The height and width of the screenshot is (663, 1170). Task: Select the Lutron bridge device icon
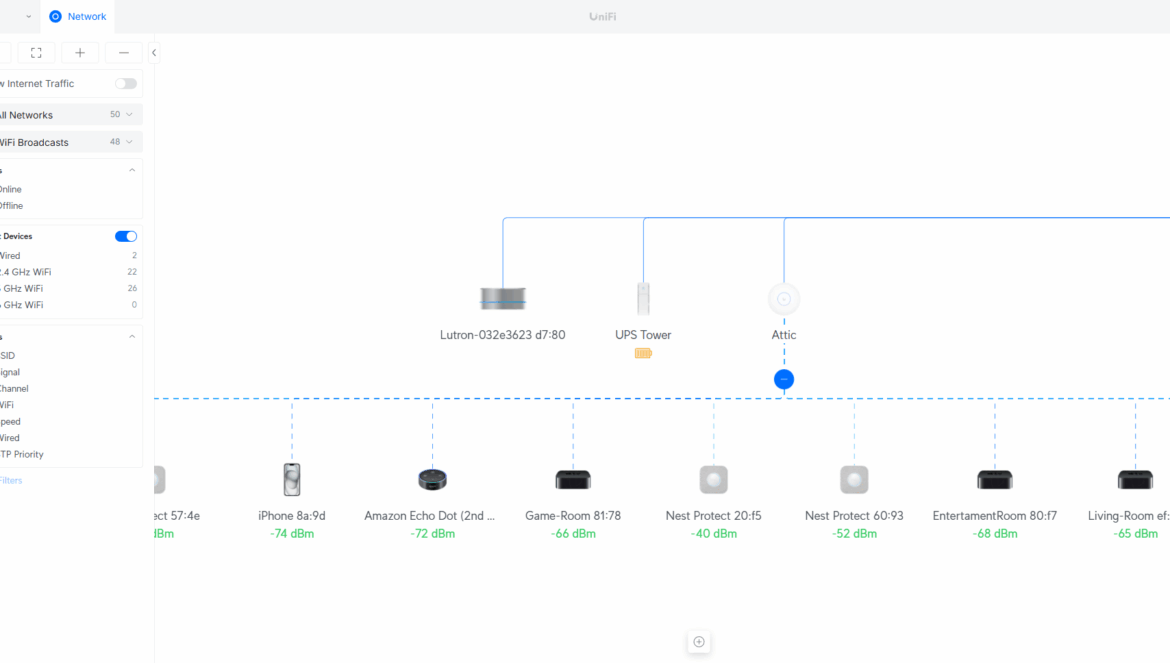[x=502, y=299]
